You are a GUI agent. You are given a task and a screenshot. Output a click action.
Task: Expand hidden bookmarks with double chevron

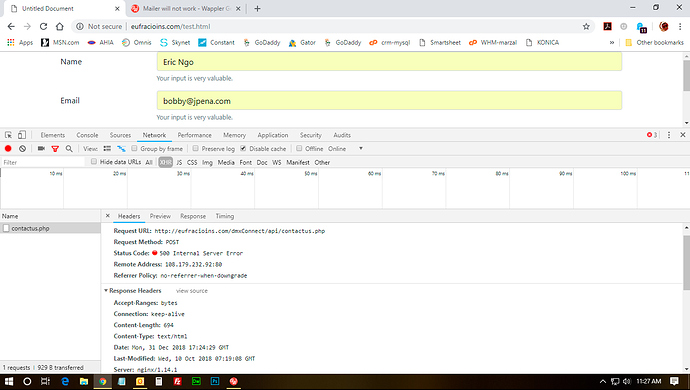(x=612, y=43)
